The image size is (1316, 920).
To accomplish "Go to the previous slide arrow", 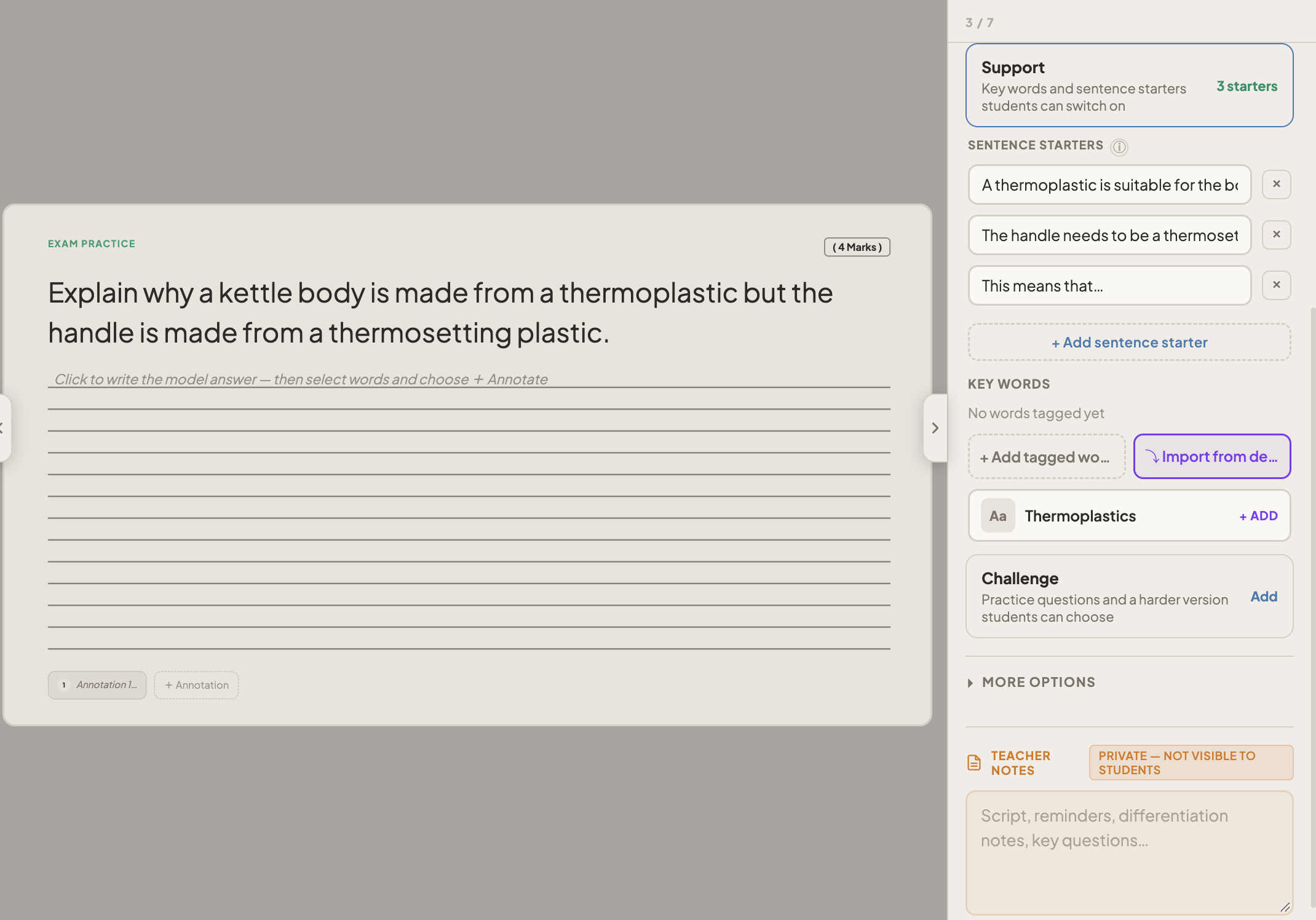I will 3,427.
